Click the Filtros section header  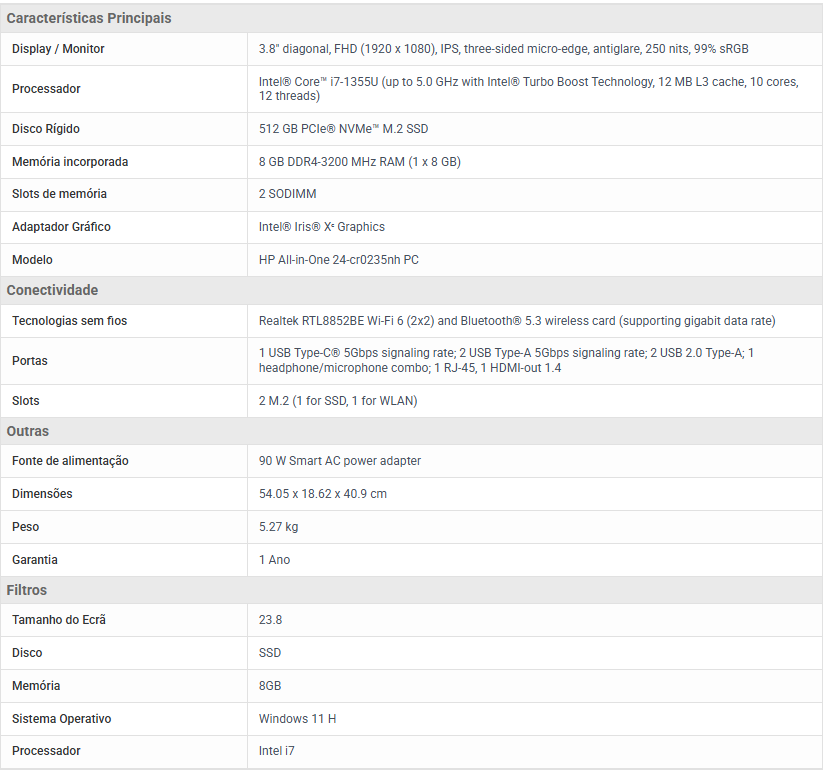27,590
